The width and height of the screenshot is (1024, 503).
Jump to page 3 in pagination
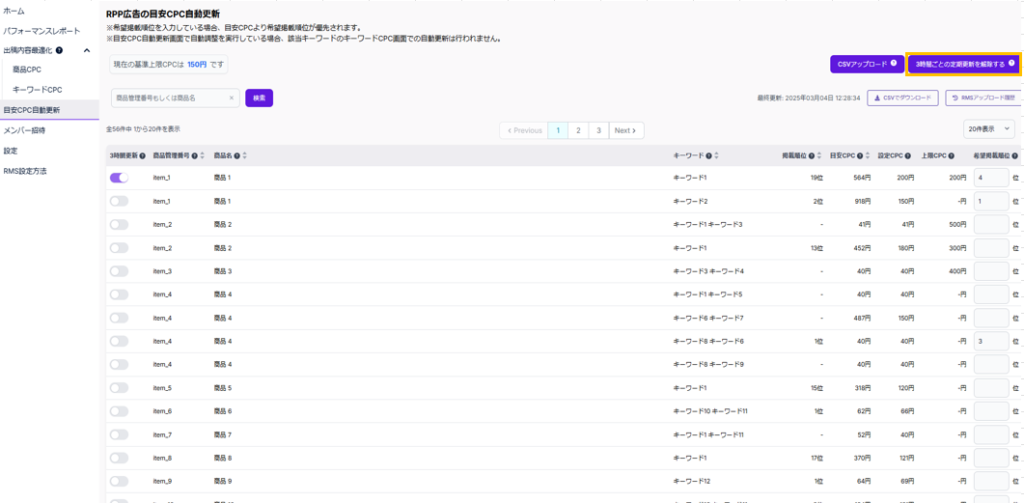pos(598,130)
